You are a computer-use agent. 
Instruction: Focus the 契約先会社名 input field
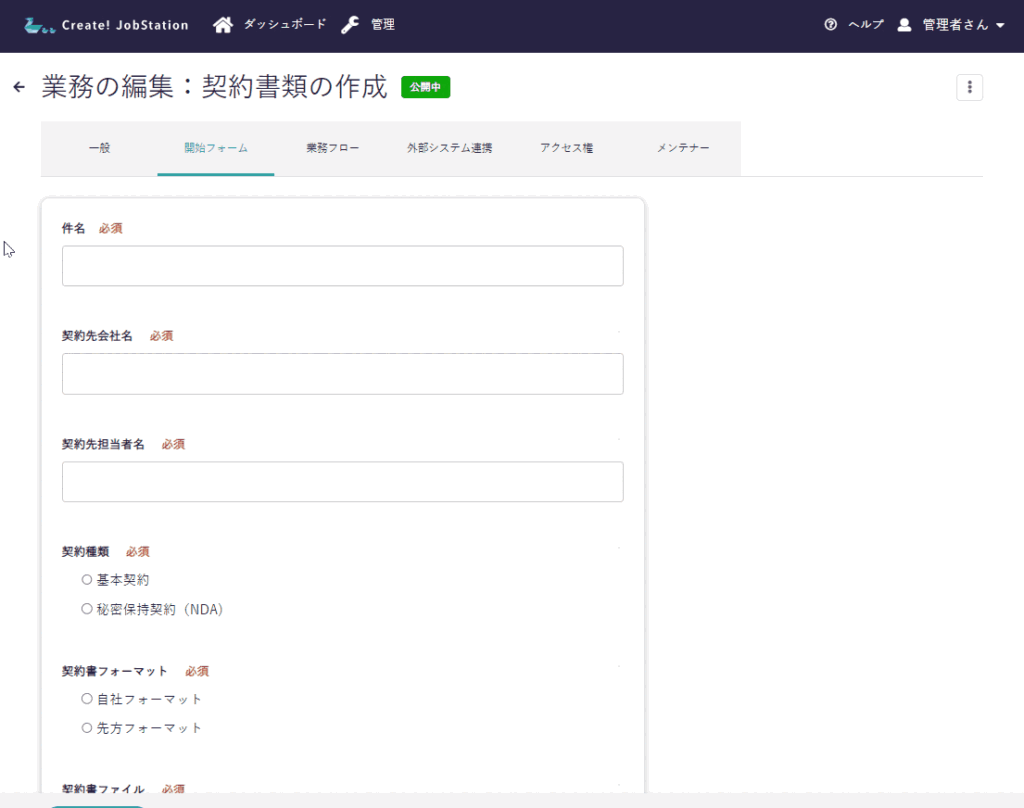[x=342, y=374]
